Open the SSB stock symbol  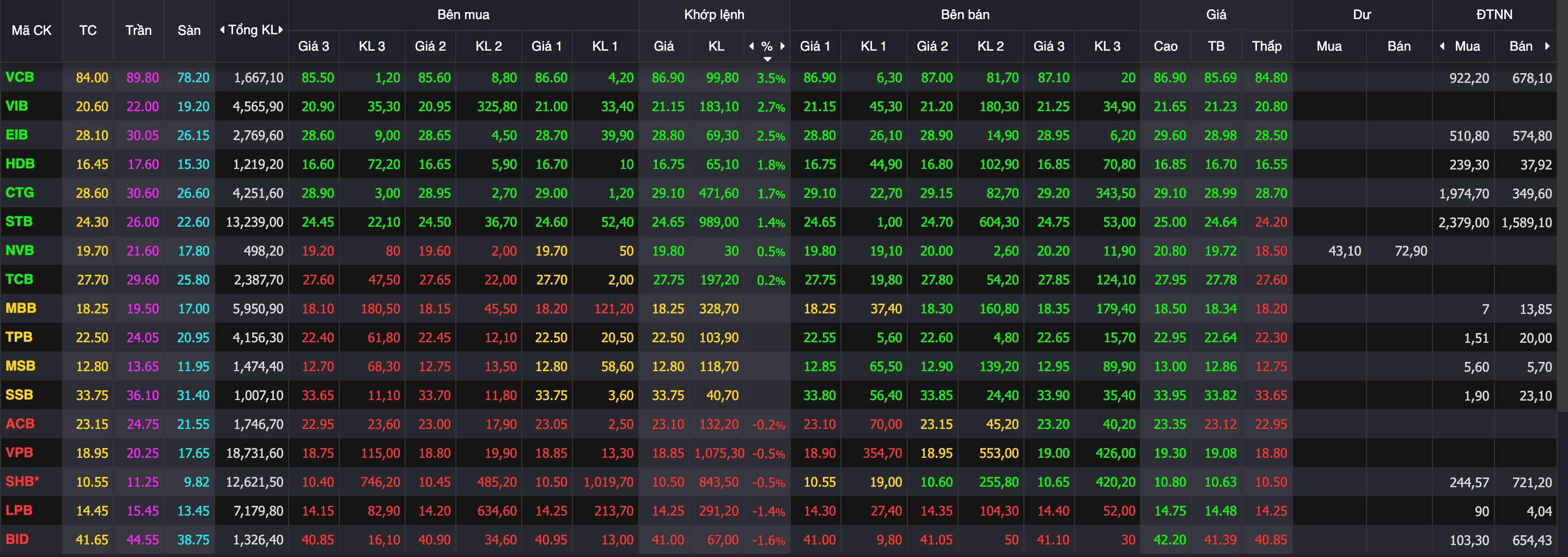(x=19, y=395)
